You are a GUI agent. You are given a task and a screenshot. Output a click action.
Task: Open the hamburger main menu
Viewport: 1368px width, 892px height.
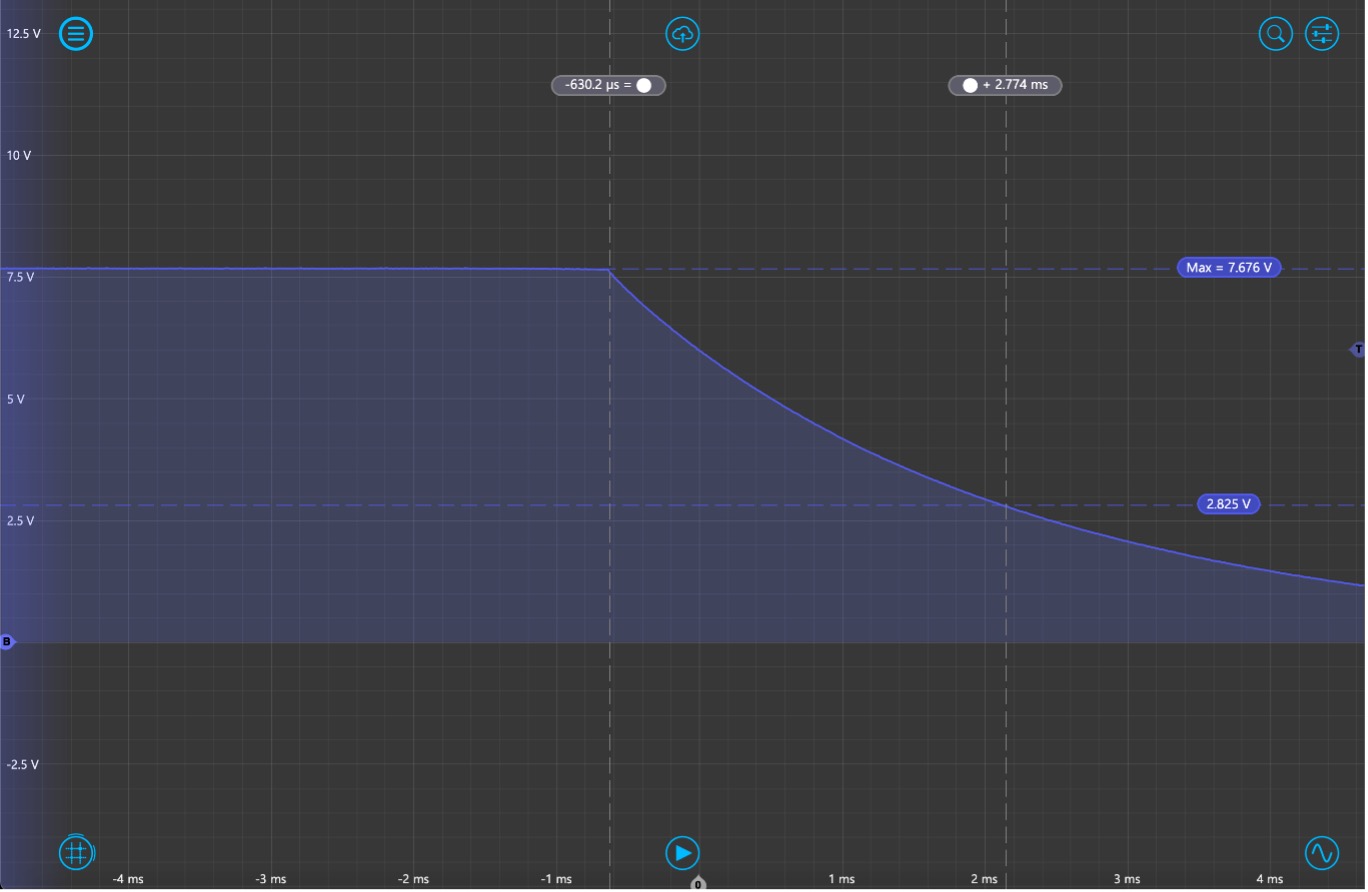[76, 34]
